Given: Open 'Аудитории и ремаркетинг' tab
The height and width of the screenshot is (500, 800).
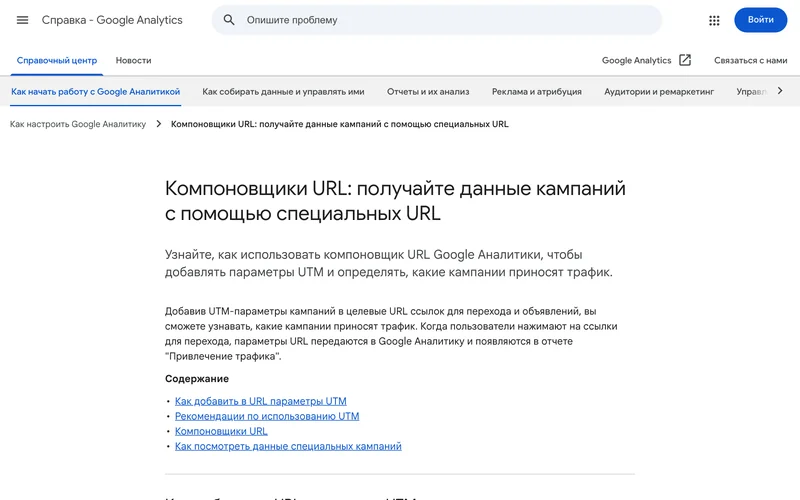Looking at the screenshot, I should click(x=659, y=92).
